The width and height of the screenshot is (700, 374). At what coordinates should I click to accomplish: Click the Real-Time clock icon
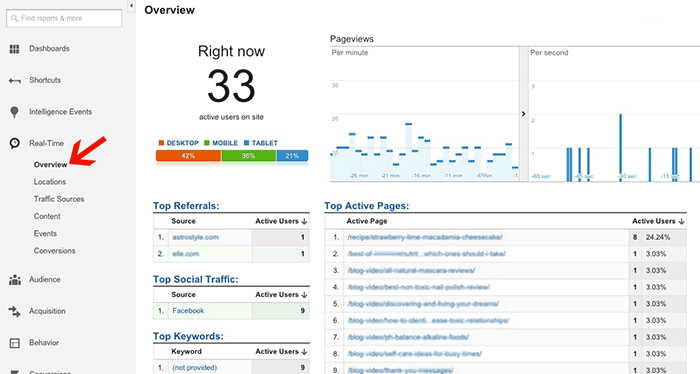[14, 143]
